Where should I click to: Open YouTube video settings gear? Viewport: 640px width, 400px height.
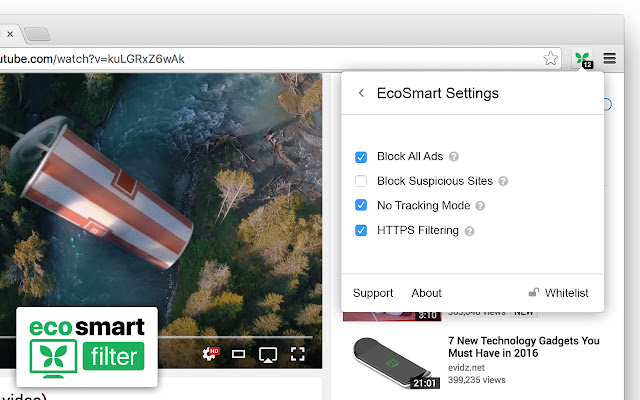[x=210, y=354]
